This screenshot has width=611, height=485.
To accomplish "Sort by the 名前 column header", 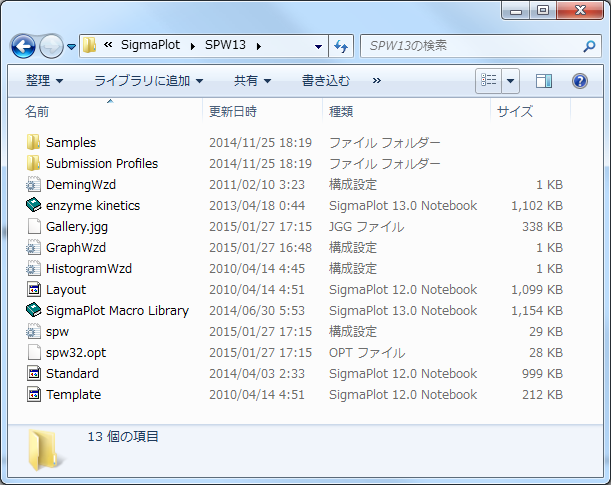I will (104, 112).
